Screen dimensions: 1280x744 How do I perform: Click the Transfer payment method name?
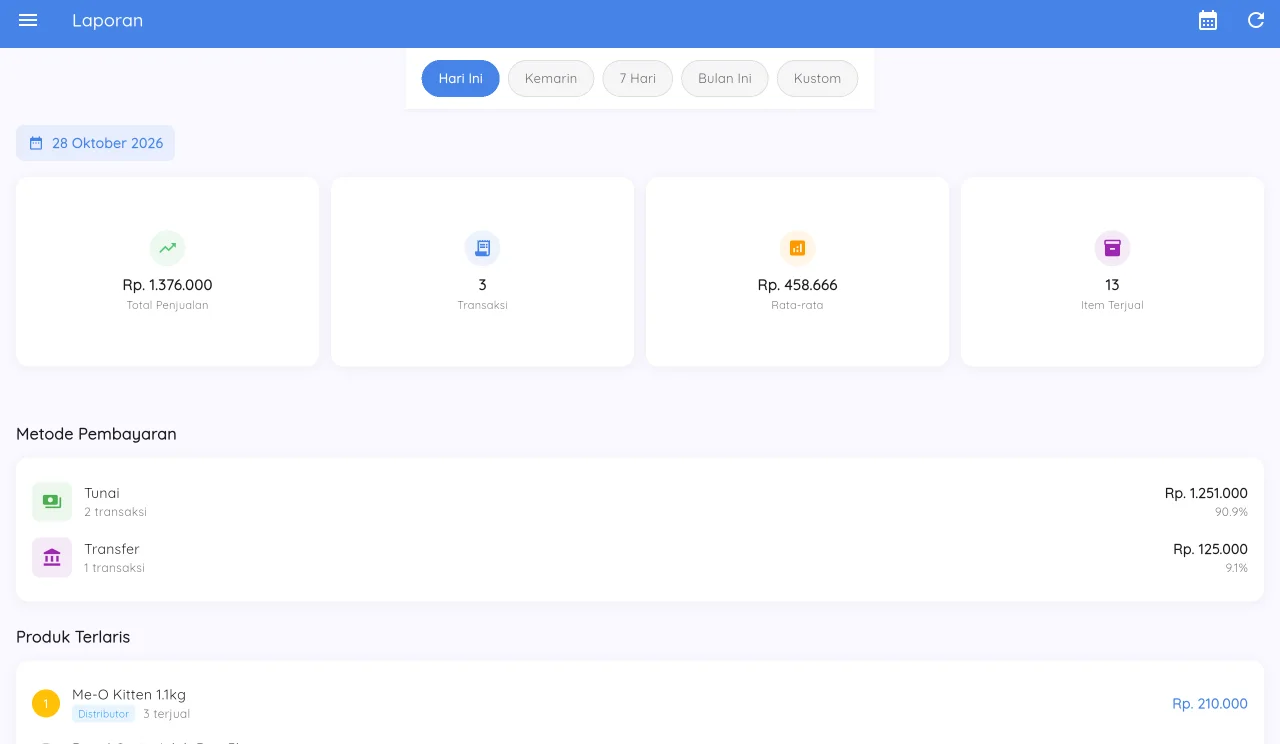pyautogui.click(x=112, y=549)
